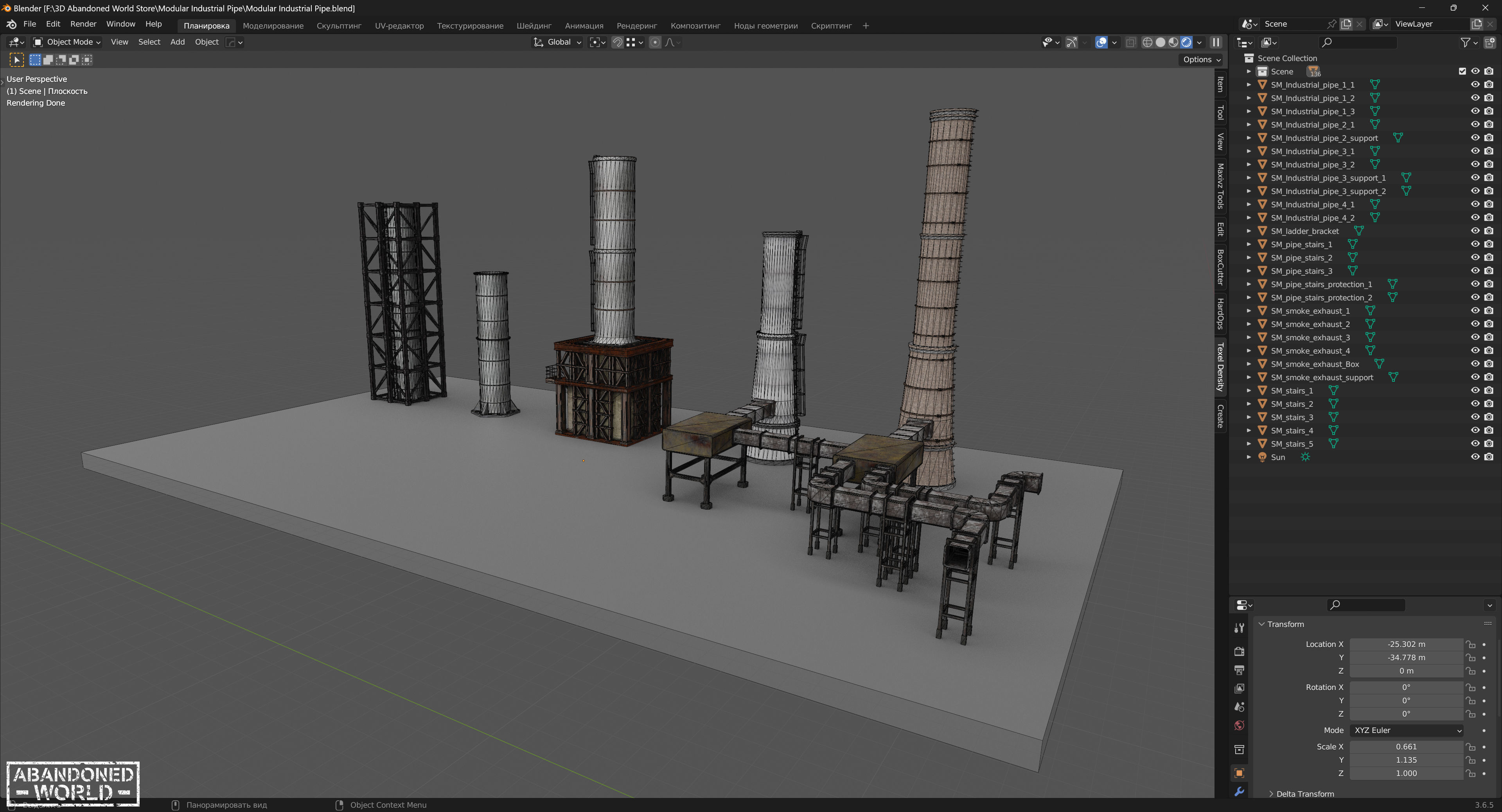The height and width of the screenshot is (812, 1502).
Task: Click Blender logo menu icon
Action: (11, 24)
